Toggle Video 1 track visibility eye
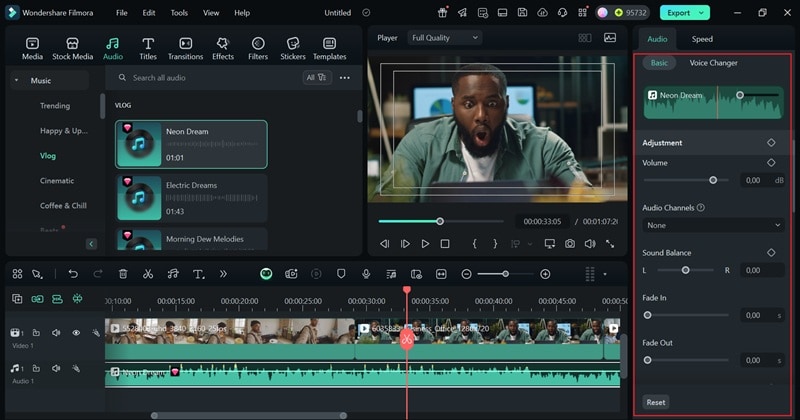 [76, 333]
